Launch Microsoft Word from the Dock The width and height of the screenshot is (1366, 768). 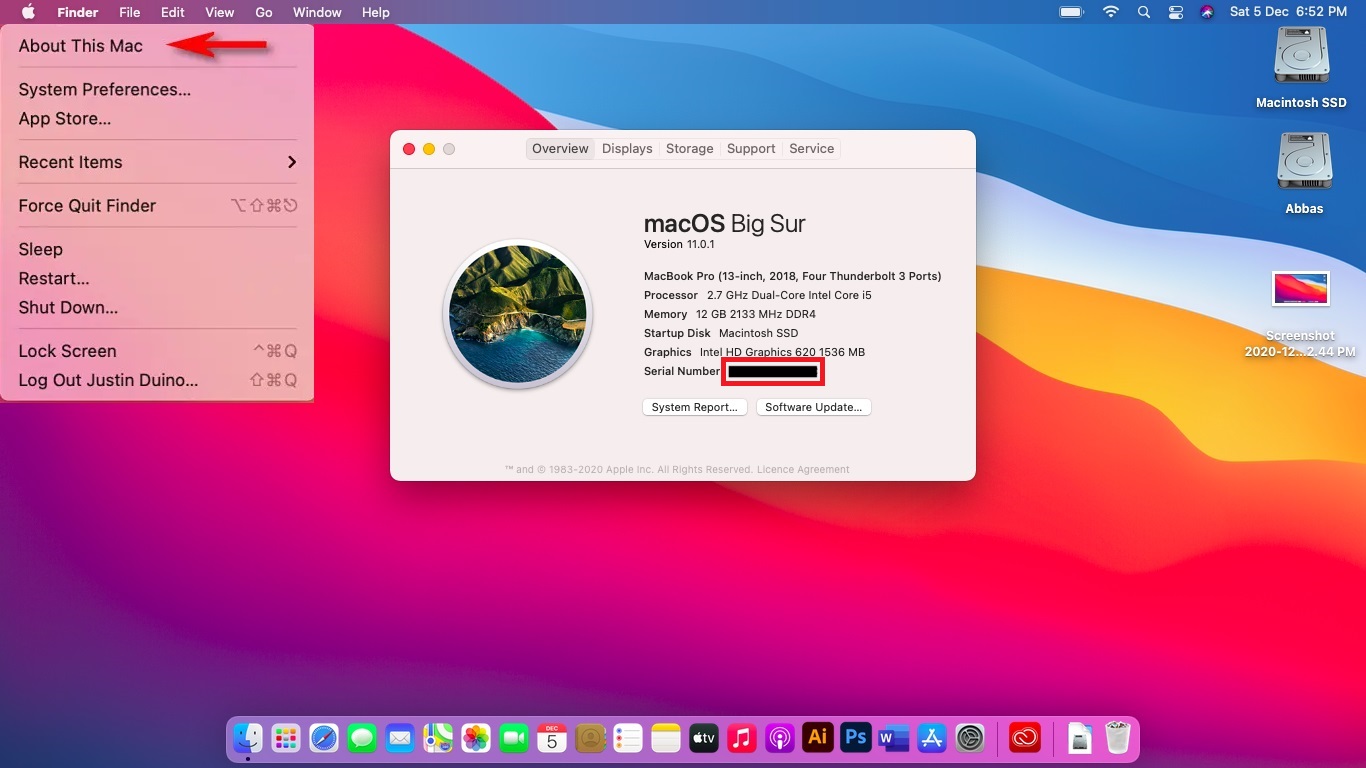coord(893,739)
